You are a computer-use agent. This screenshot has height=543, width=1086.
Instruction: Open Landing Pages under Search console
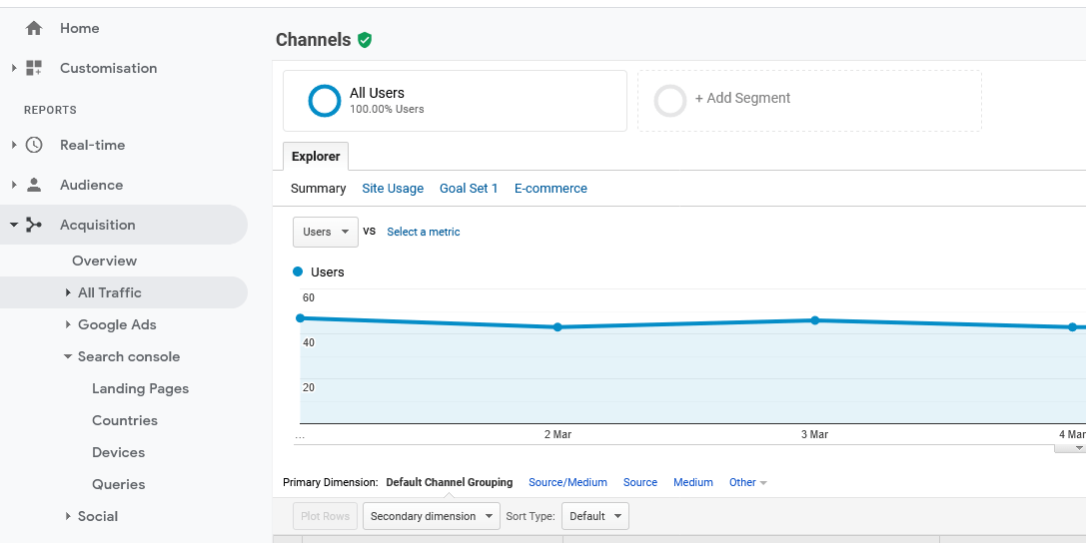coord(140,389)
